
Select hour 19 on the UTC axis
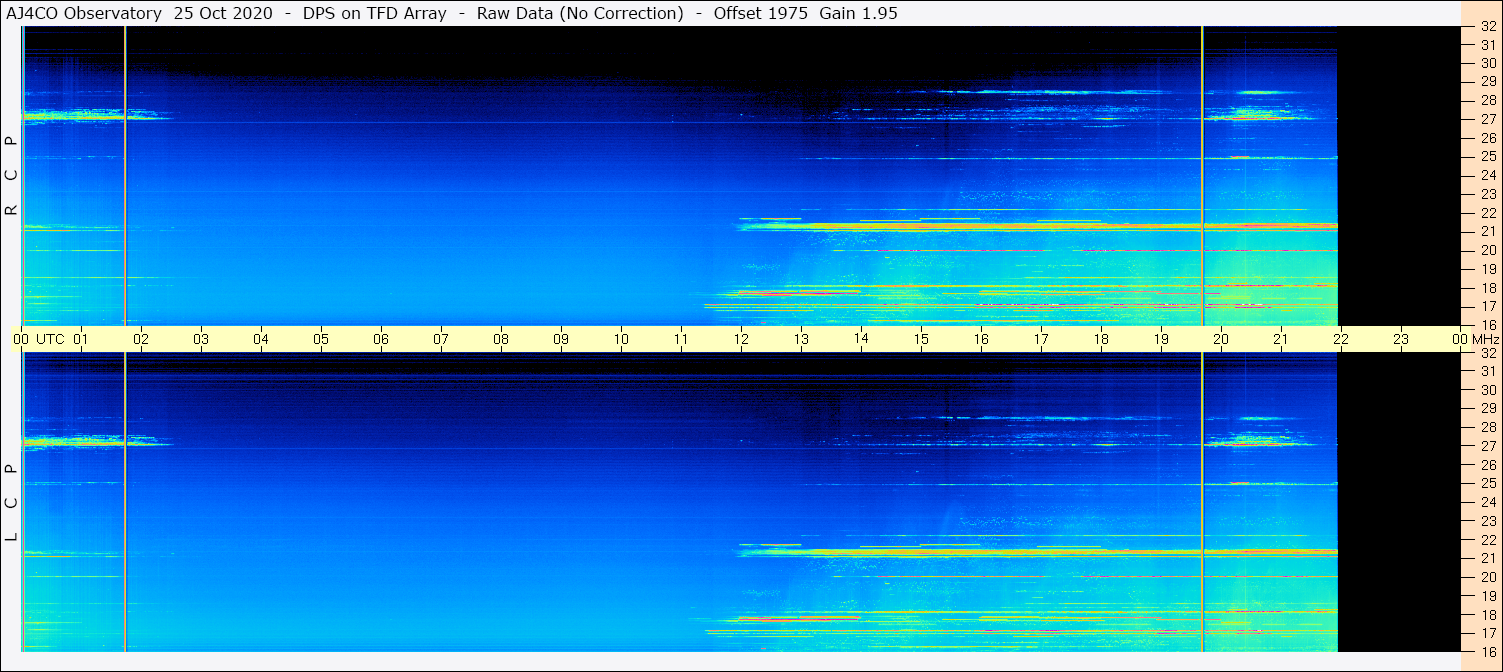(1161, 339)
